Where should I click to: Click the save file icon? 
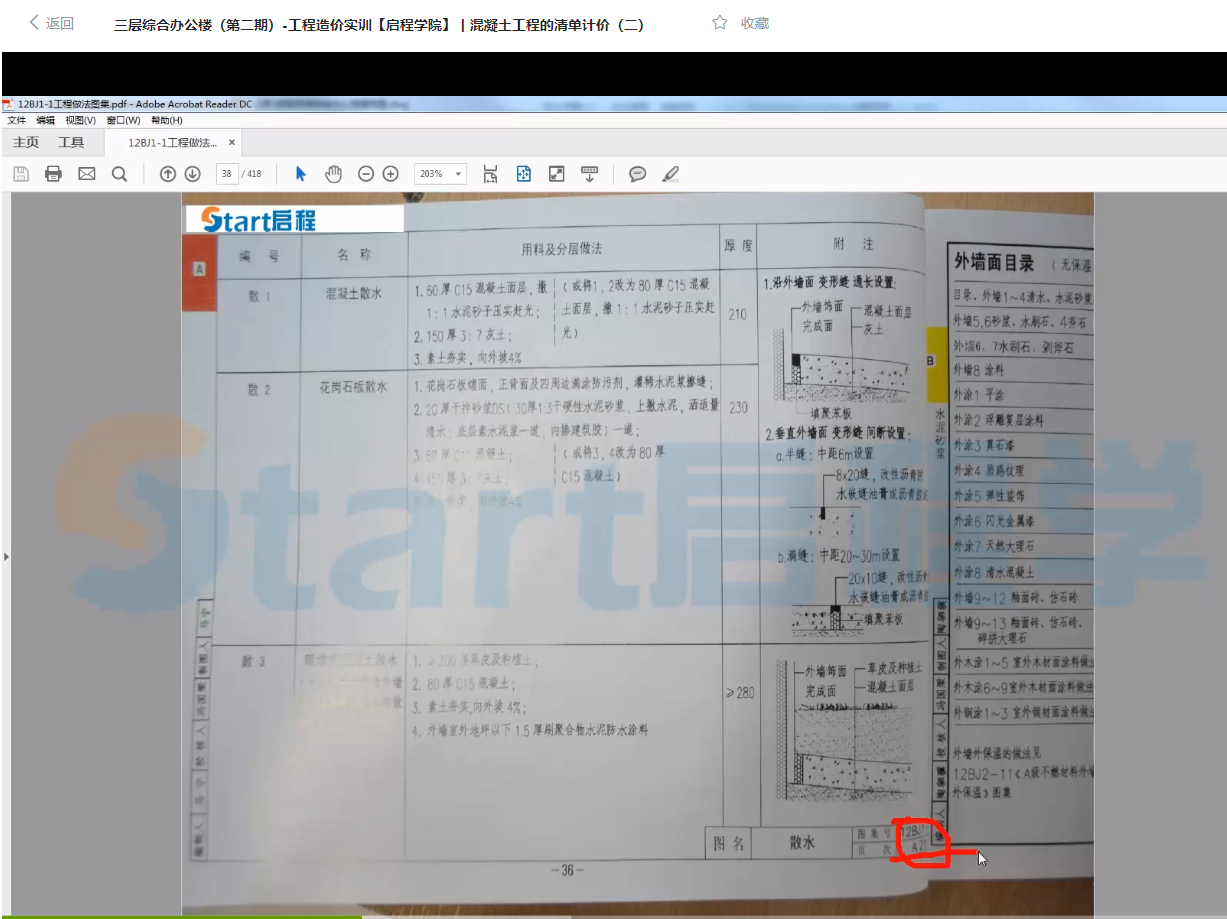point(21,174)
